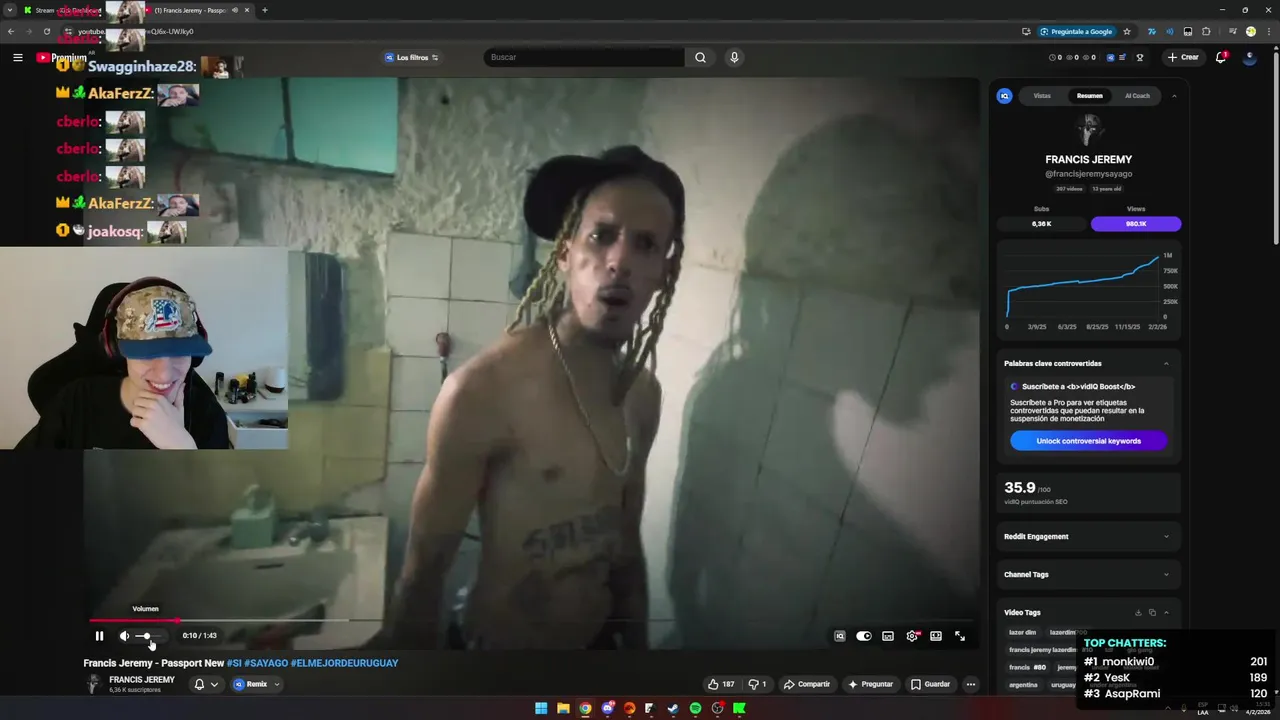This screenshot has width=1280, height=720.
Task: Turn on subtitles in the player
Action: 888,636
